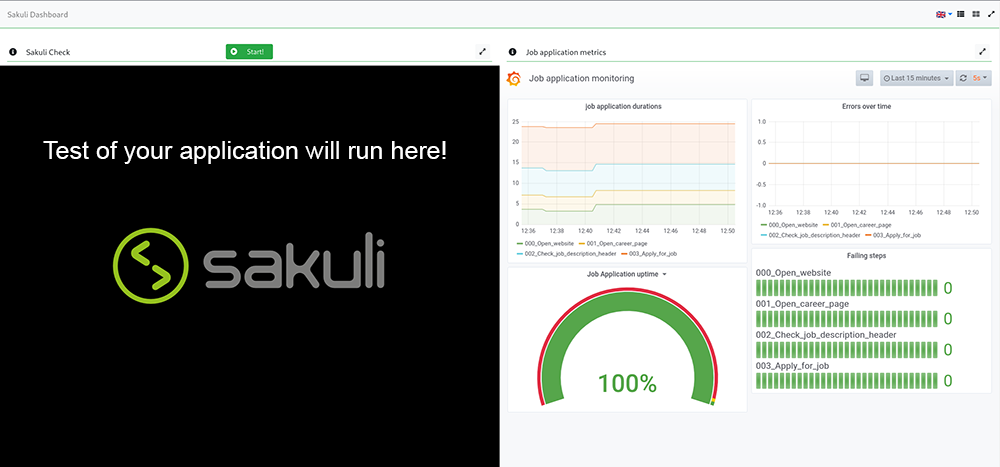Click the 002_Check_job_description_header failing steps bar
Screen dimensions: 1000x467
click(846, 350)
